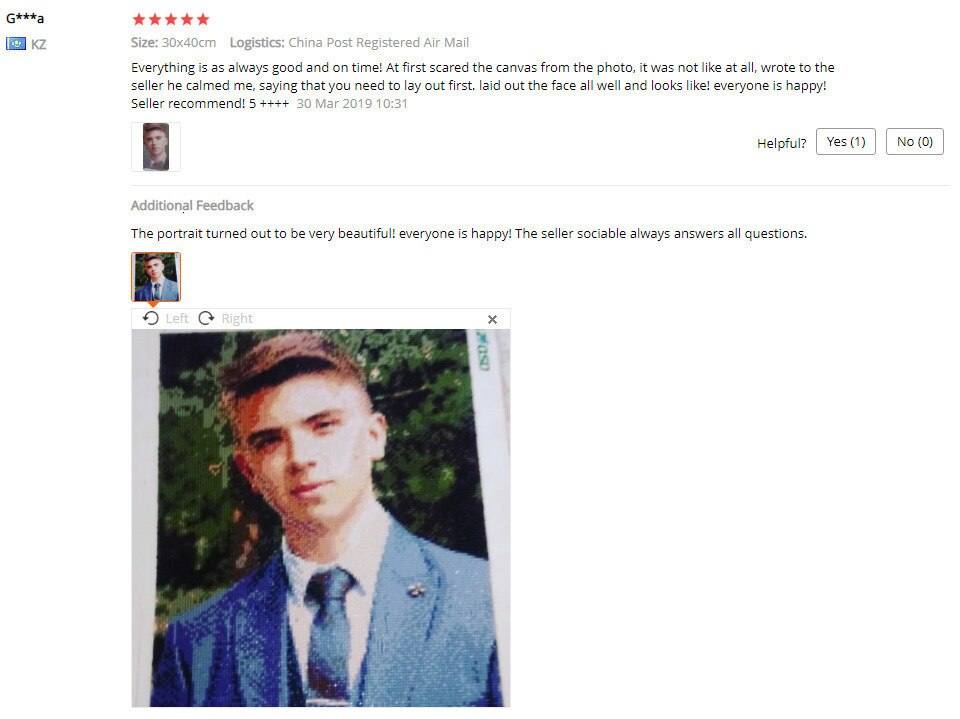Viewport: 960px width, 719px height.
Task: Click the Kazakhstan flag icon
Action: pos(16,43)
